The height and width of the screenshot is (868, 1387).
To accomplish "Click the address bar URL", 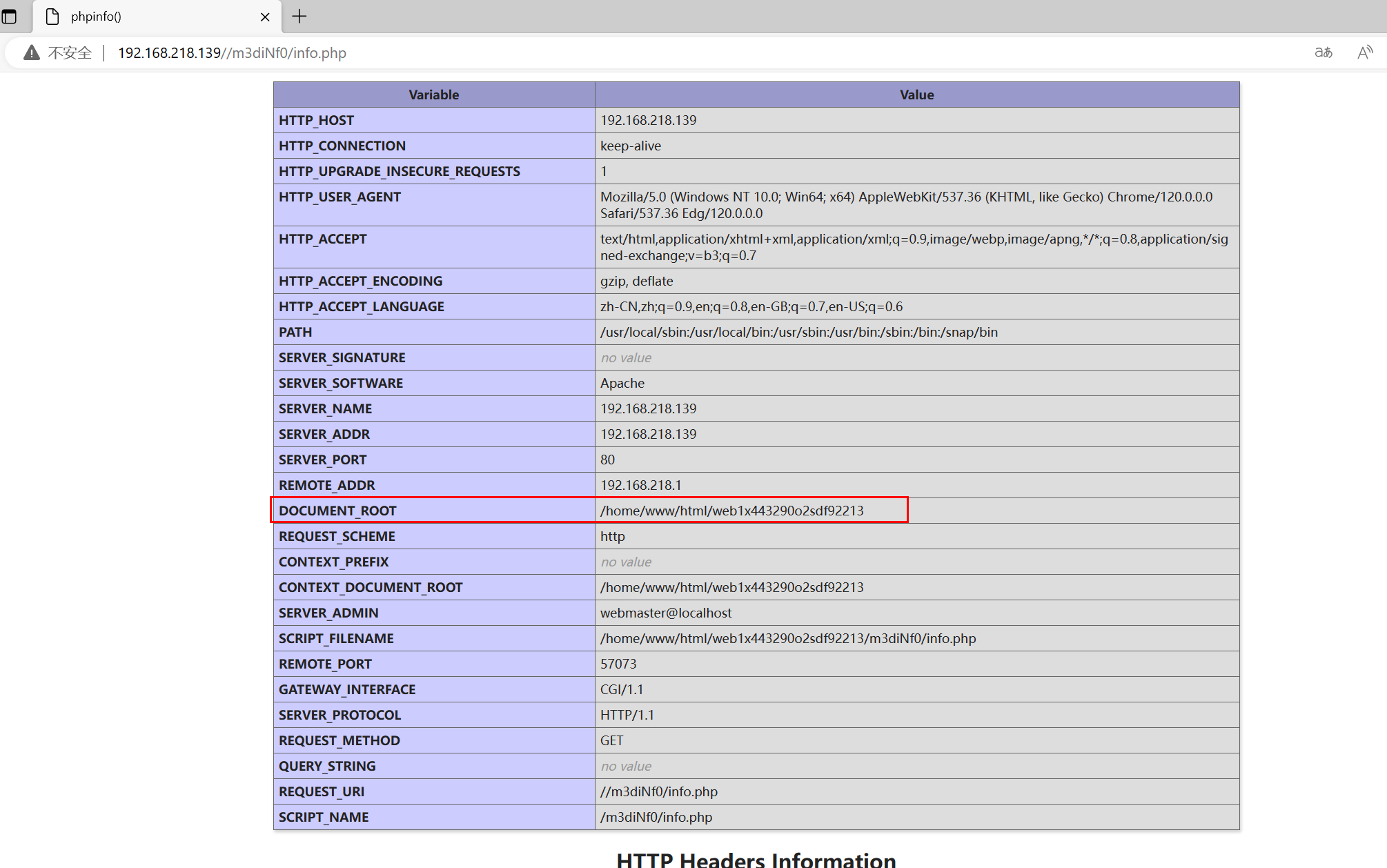I will pos(232,53).
